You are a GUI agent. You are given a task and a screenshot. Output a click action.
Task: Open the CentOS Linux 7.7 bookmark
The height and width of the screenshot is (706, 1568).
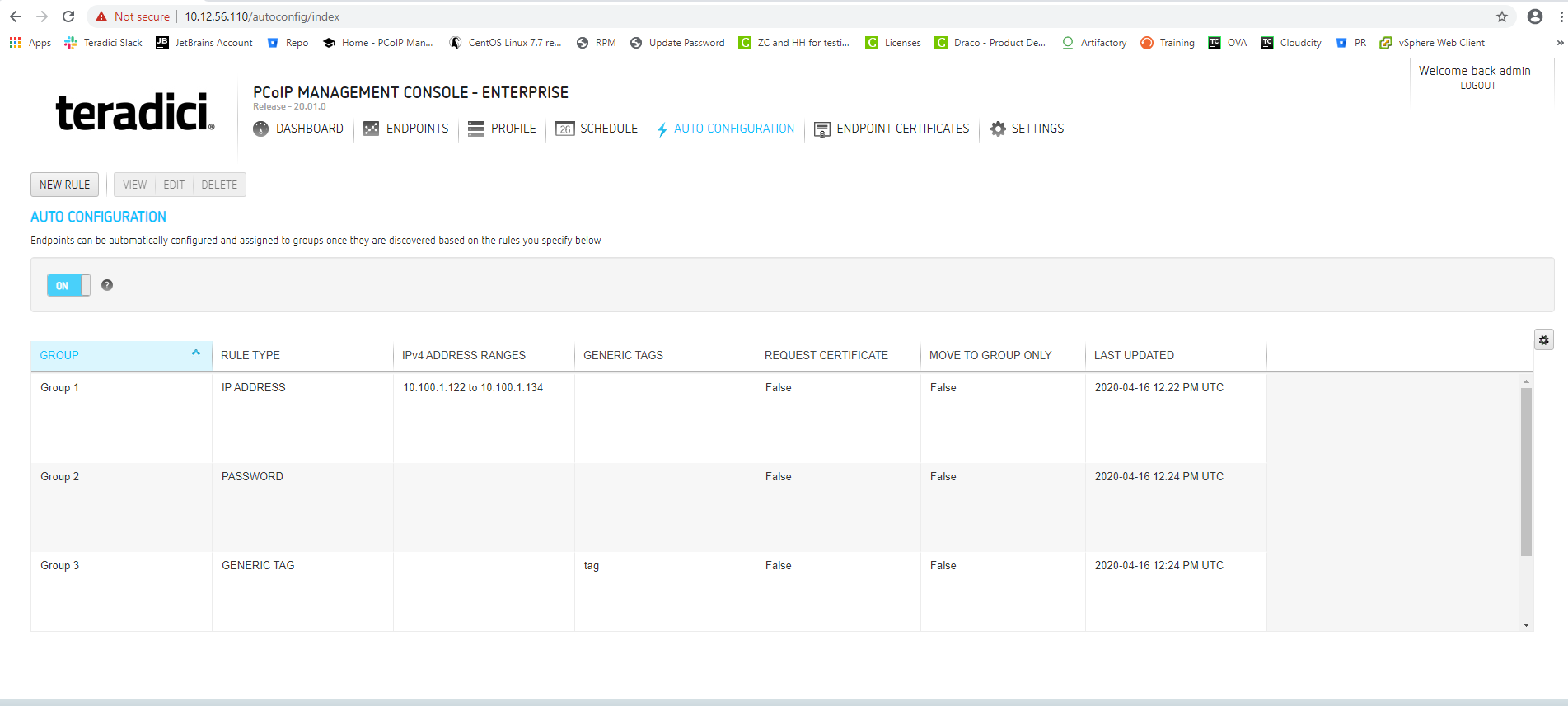pos(505,43)
